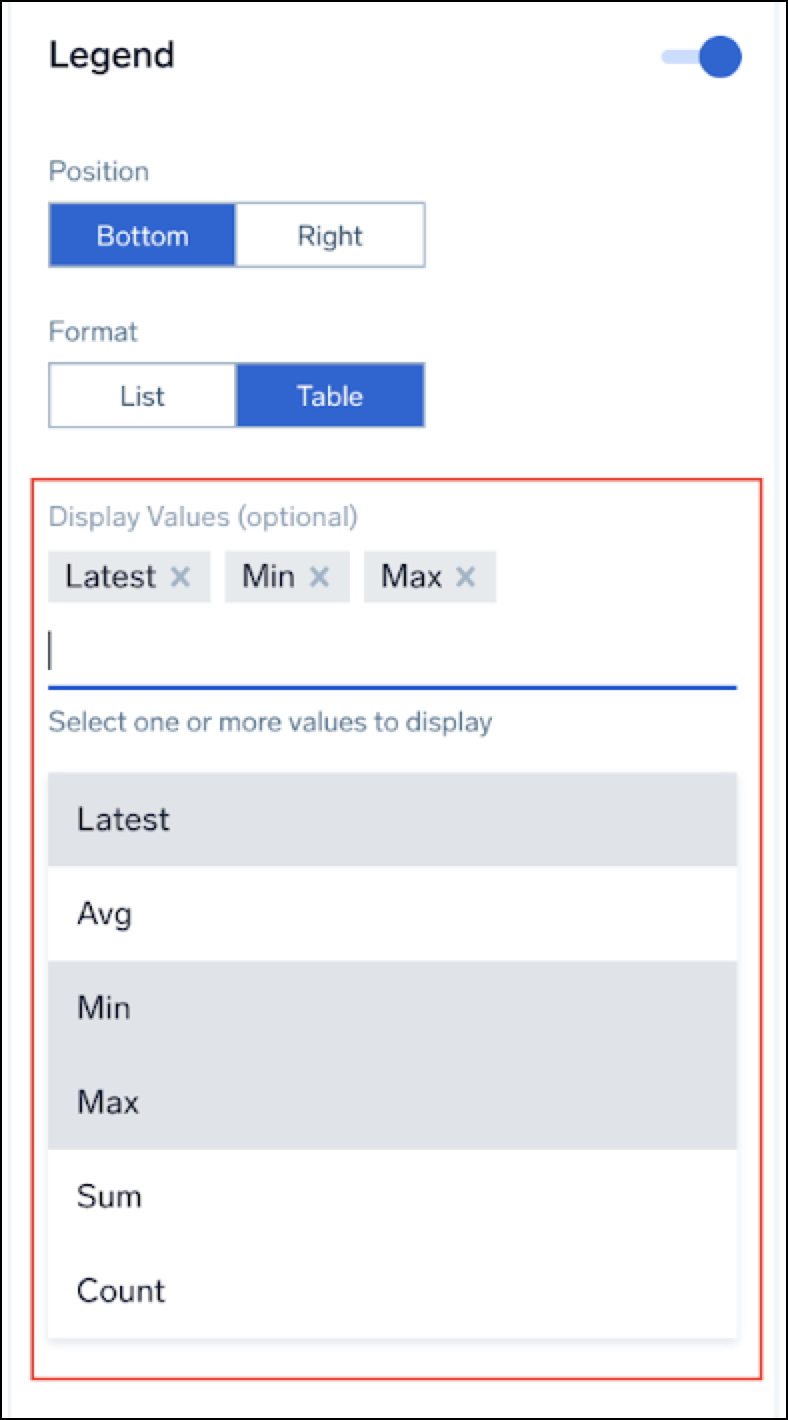Screen dimensions: 788x1420
Task: Choose the List legend format
Action: 142,396
